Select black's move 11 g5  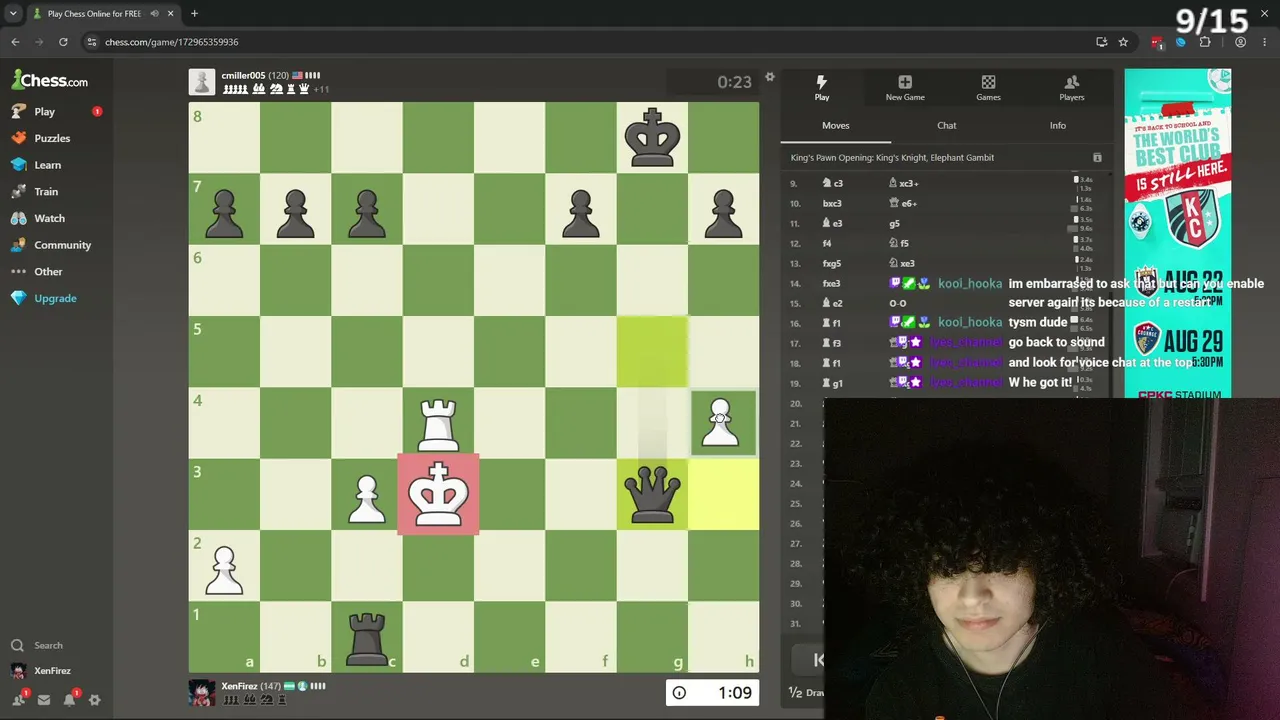[x=895, y=223]
